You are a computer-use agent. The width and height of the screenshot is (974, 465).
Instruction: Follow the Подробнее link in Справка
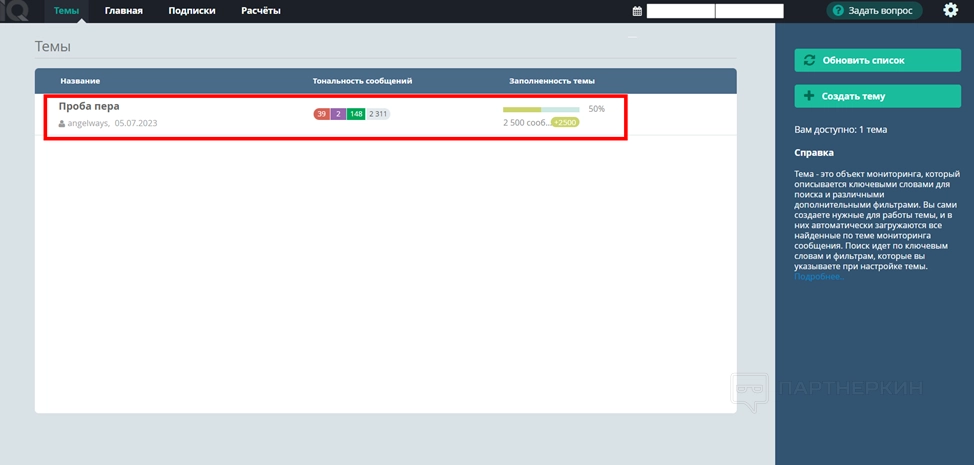[x=819, y=277]
